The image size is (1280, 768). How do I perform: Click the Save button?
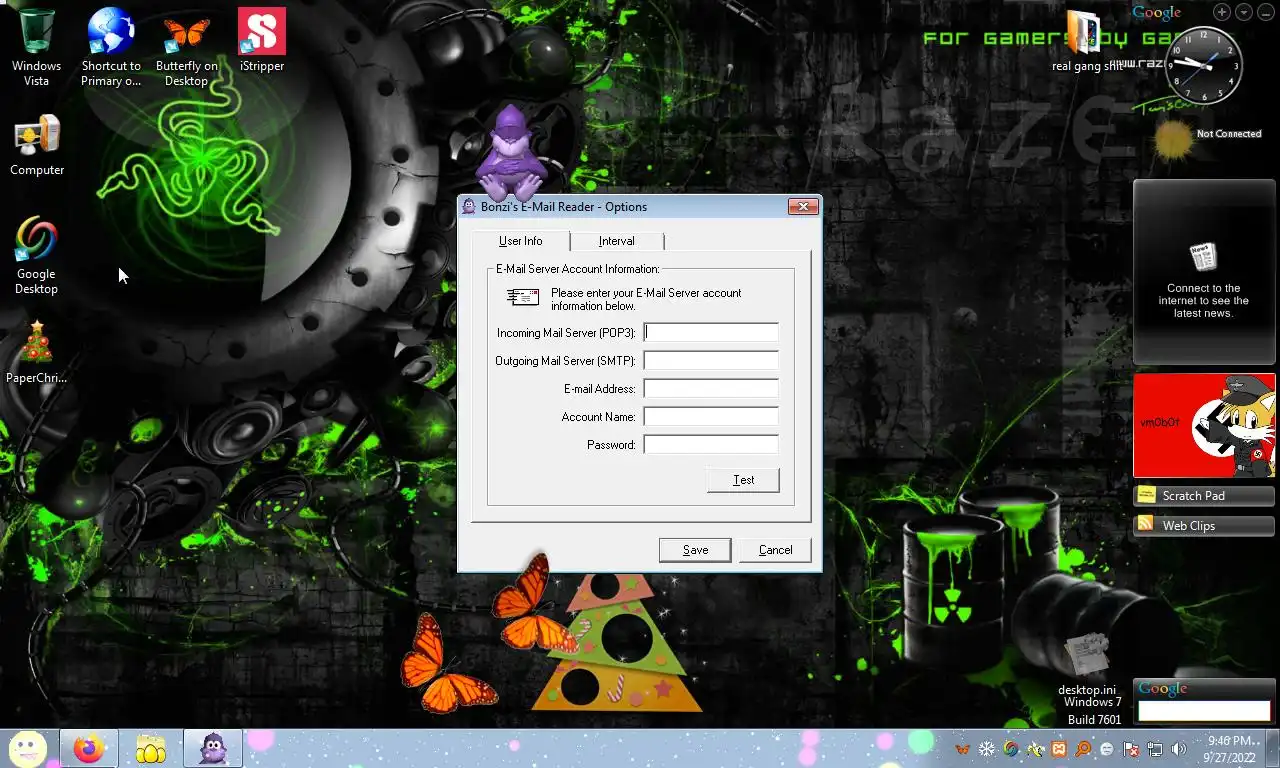click(x=695, y=550)
